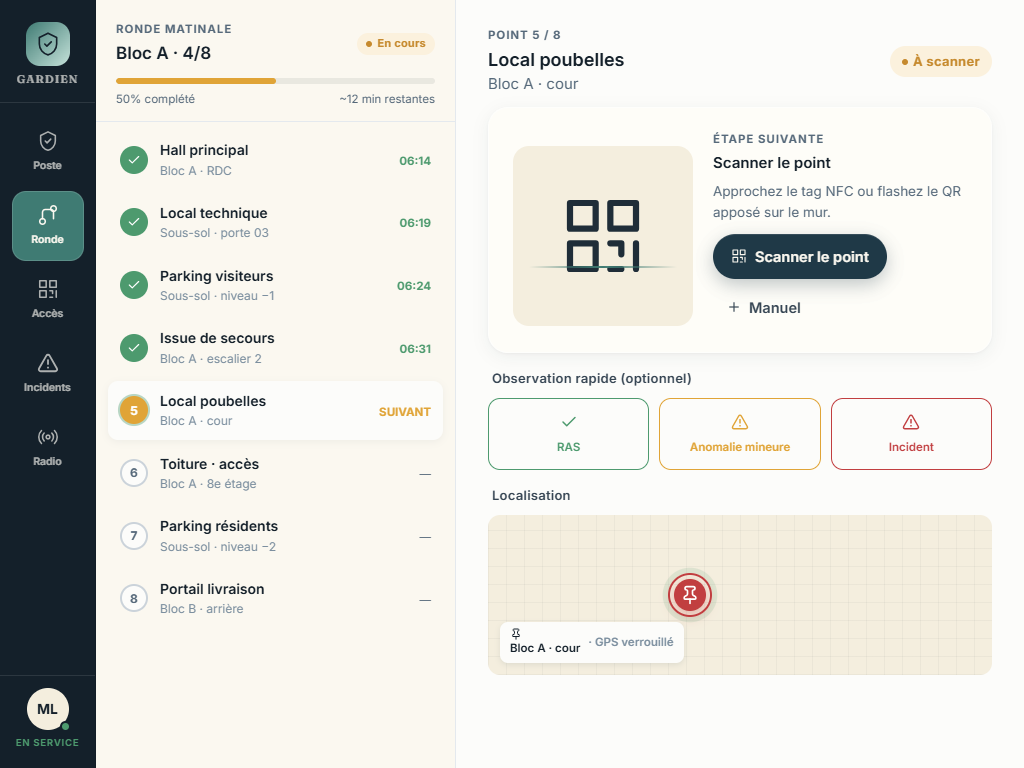Viewport: 1024px width, 768px height.
Task: Click the 06:31 timestamp
Action: click(x=415, y=349)
